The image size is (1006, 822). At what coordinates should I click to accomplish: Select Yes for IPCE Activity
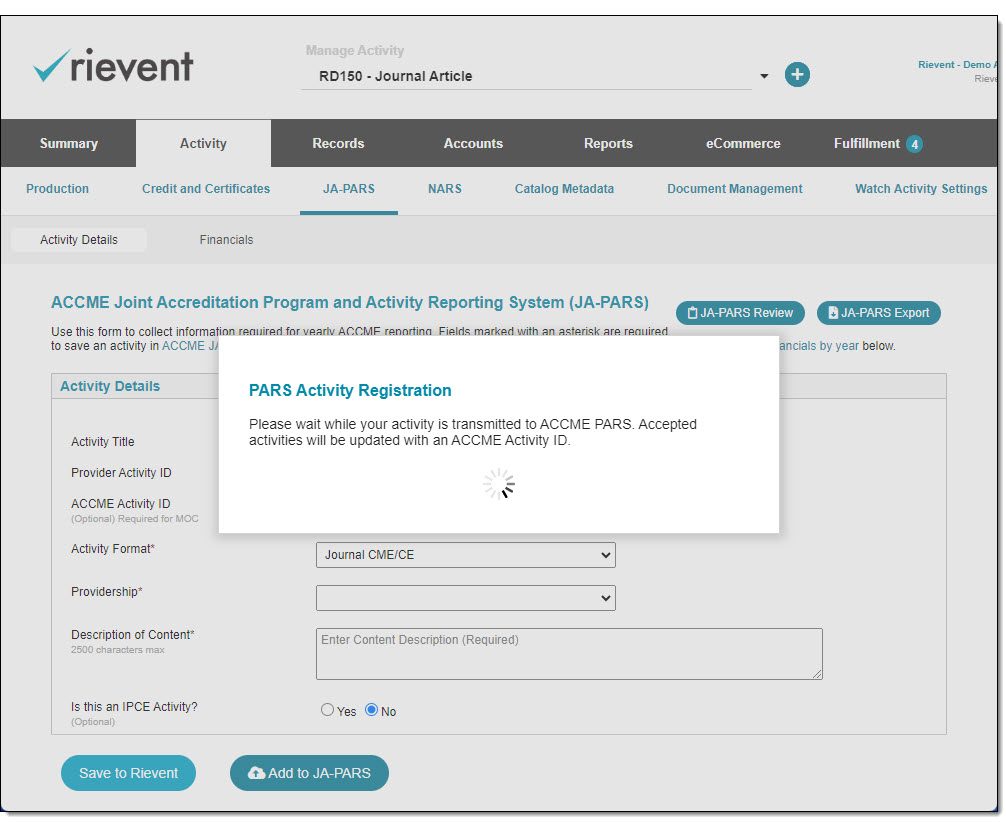click(327, 710)
